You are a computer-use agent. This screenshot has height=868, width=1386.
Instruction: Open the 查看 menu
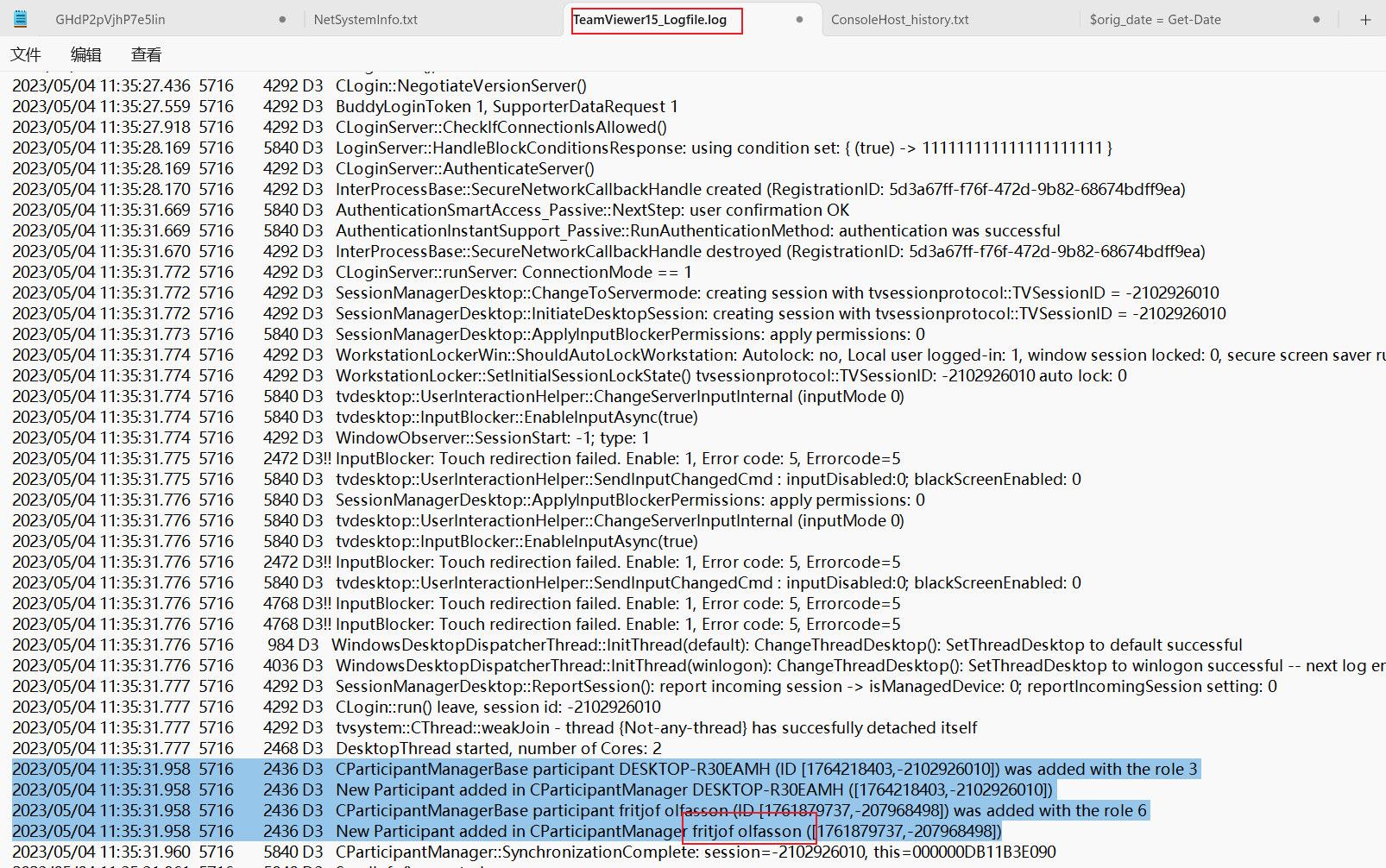click(147, 54)
